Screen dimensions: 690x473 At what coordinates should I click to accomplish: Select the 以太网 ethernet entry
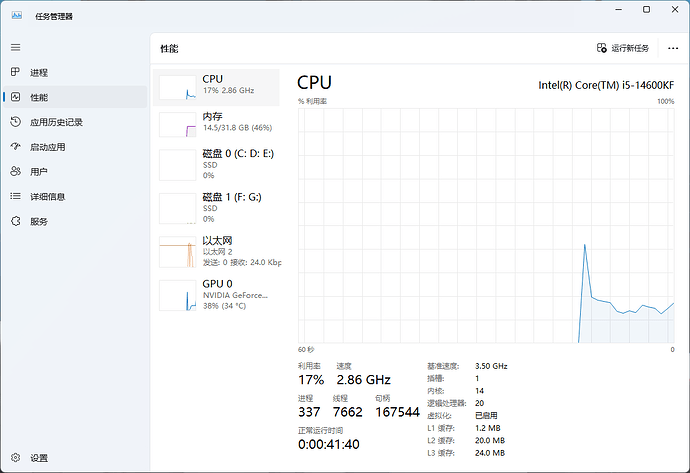click(216, 252)
